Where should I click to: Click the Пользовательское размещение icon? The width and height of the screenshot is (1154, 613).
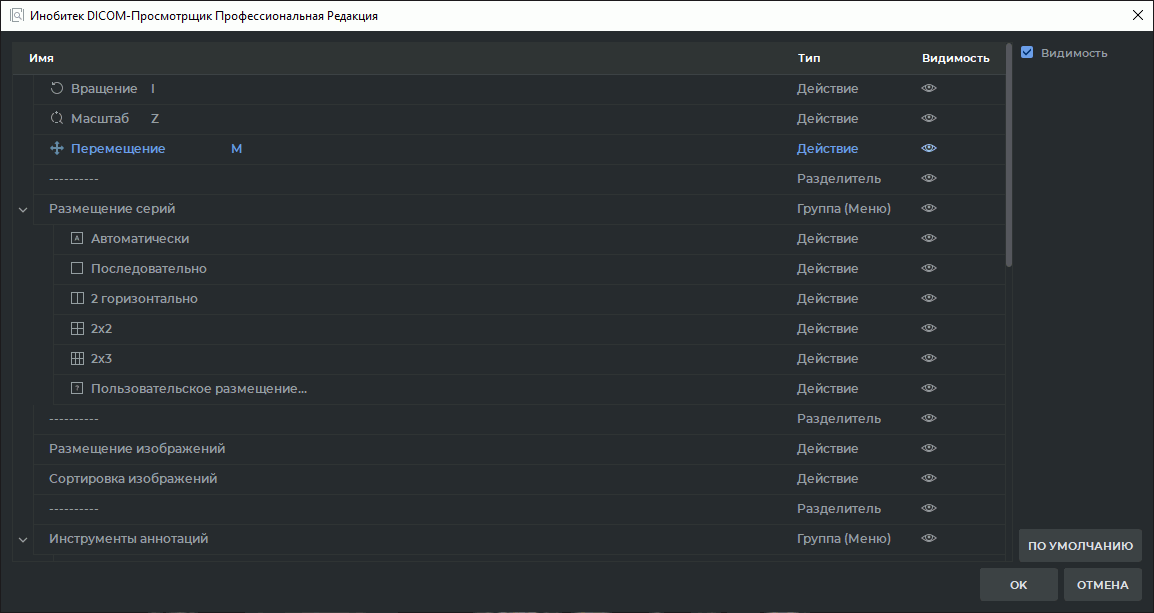point(77,389)
